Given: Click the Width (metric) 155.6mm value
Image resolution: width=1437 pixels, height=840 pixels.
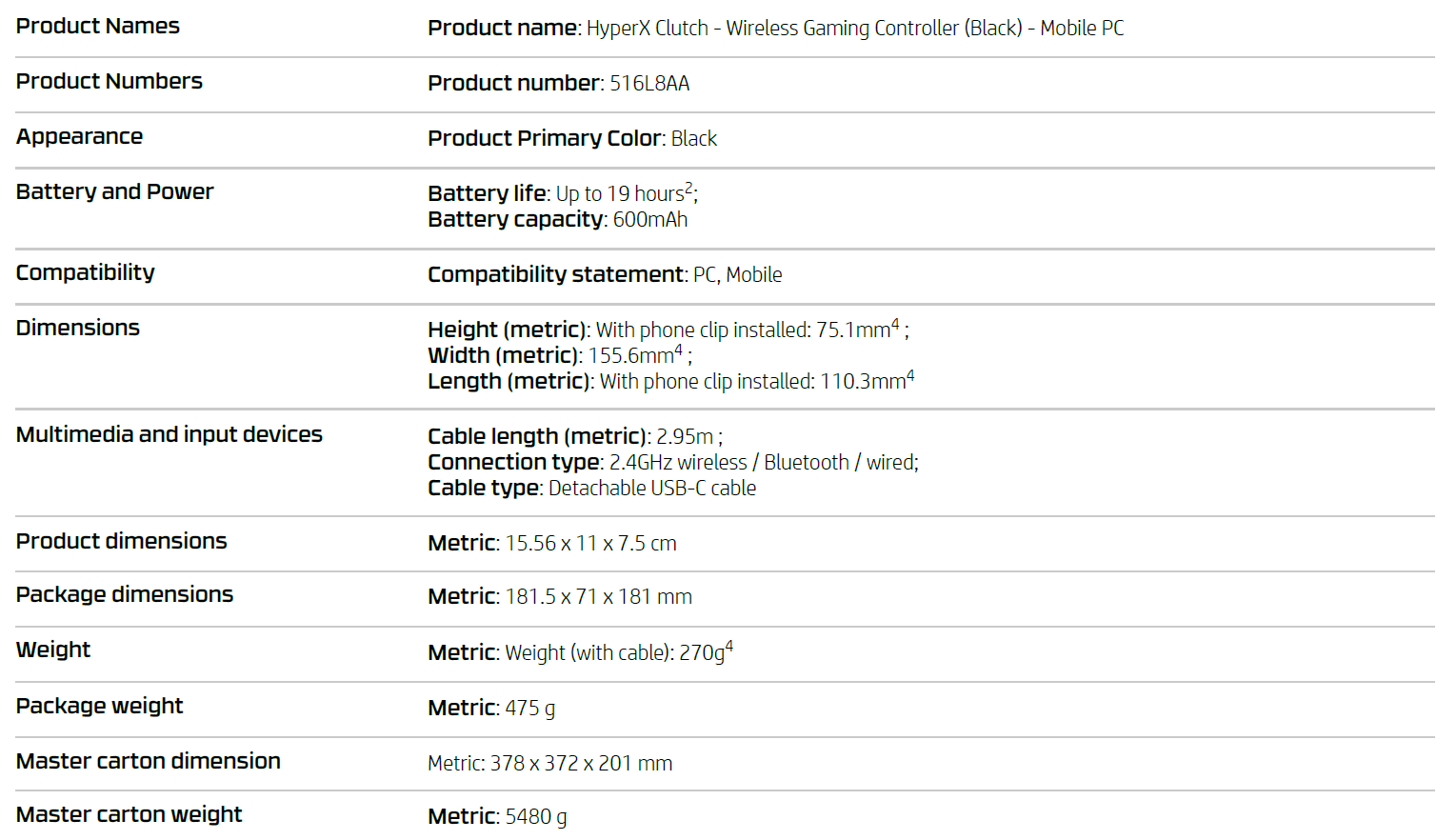Looking at the screenshot, I should (630, 356).
